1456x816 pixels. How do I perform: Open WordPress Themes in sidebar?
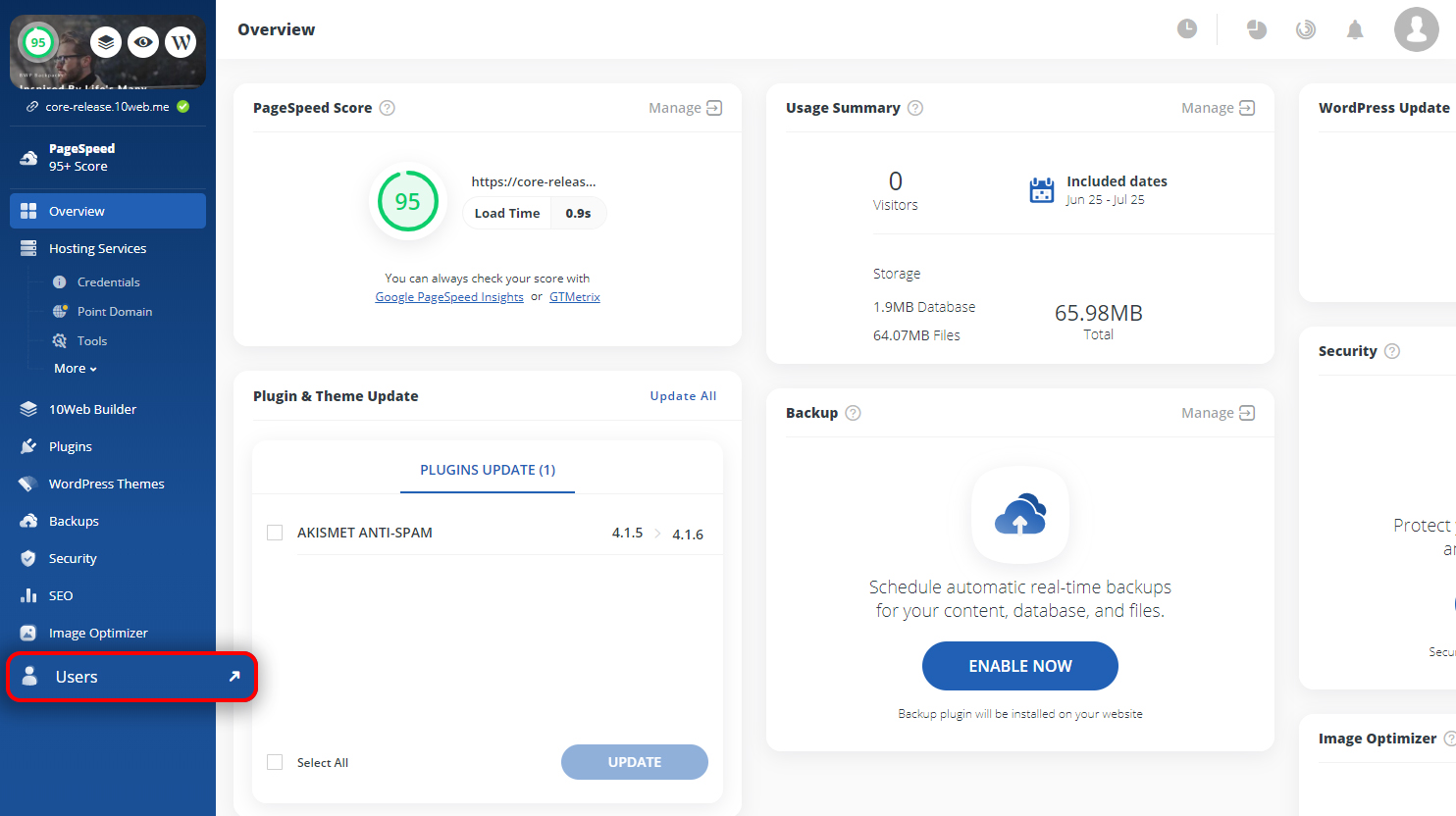click(108, 484)
